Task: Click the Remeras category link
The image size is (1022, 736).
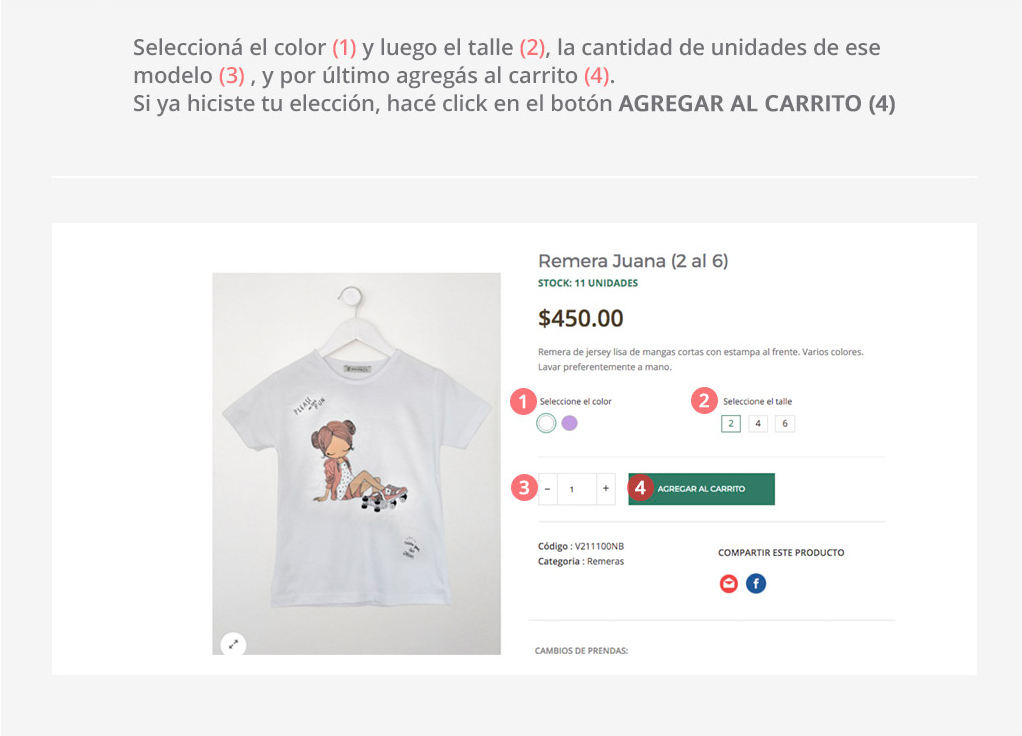Action: pos(606,562)
